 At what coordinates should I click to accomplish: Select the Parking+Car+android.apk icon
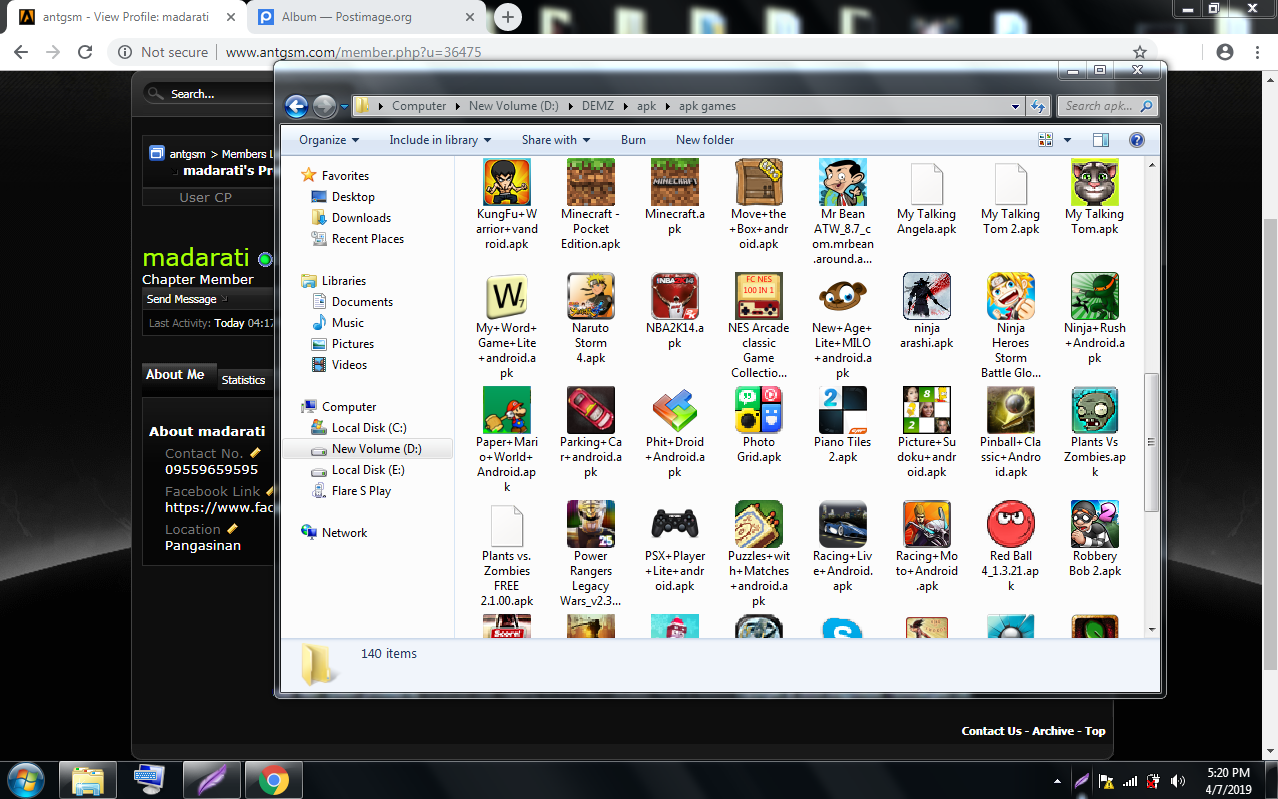591,410
